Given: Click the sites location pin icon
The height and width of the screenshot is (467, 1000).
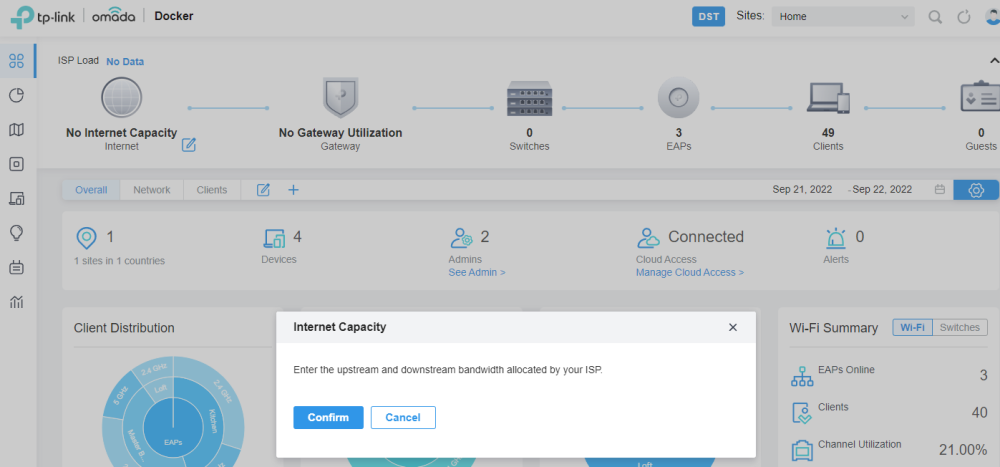Looking at the screenshot, I should 86,237.
